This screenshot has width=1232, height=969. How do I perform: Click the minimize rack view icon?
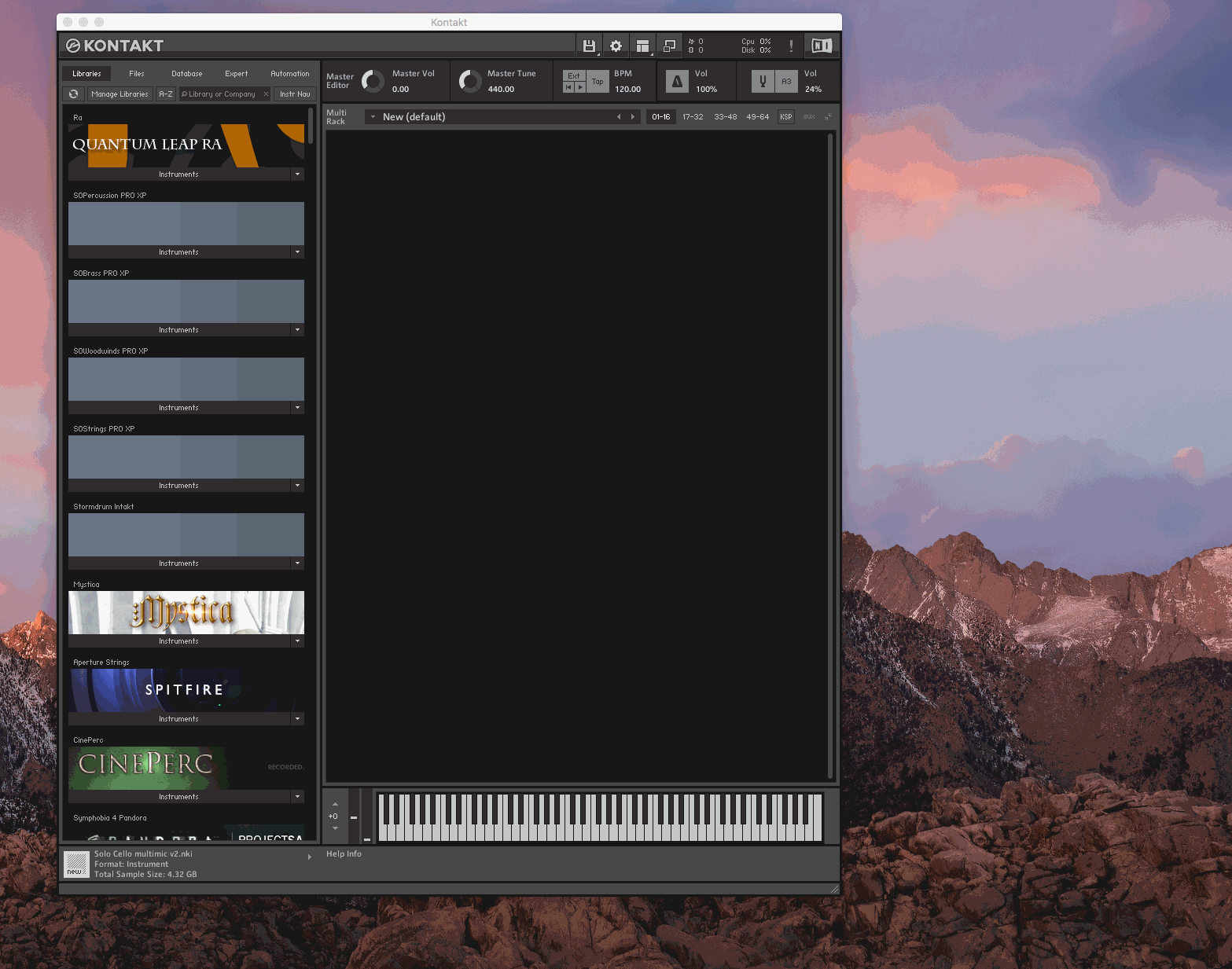(669, 46)
